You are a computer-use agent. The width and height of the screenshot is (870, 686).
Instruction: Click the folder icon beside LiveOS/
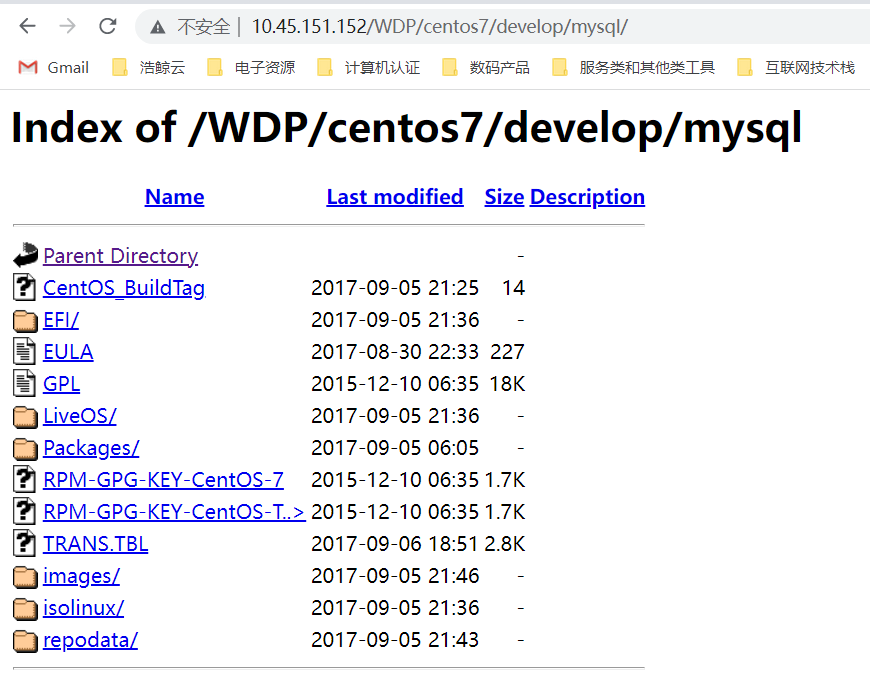26,416
